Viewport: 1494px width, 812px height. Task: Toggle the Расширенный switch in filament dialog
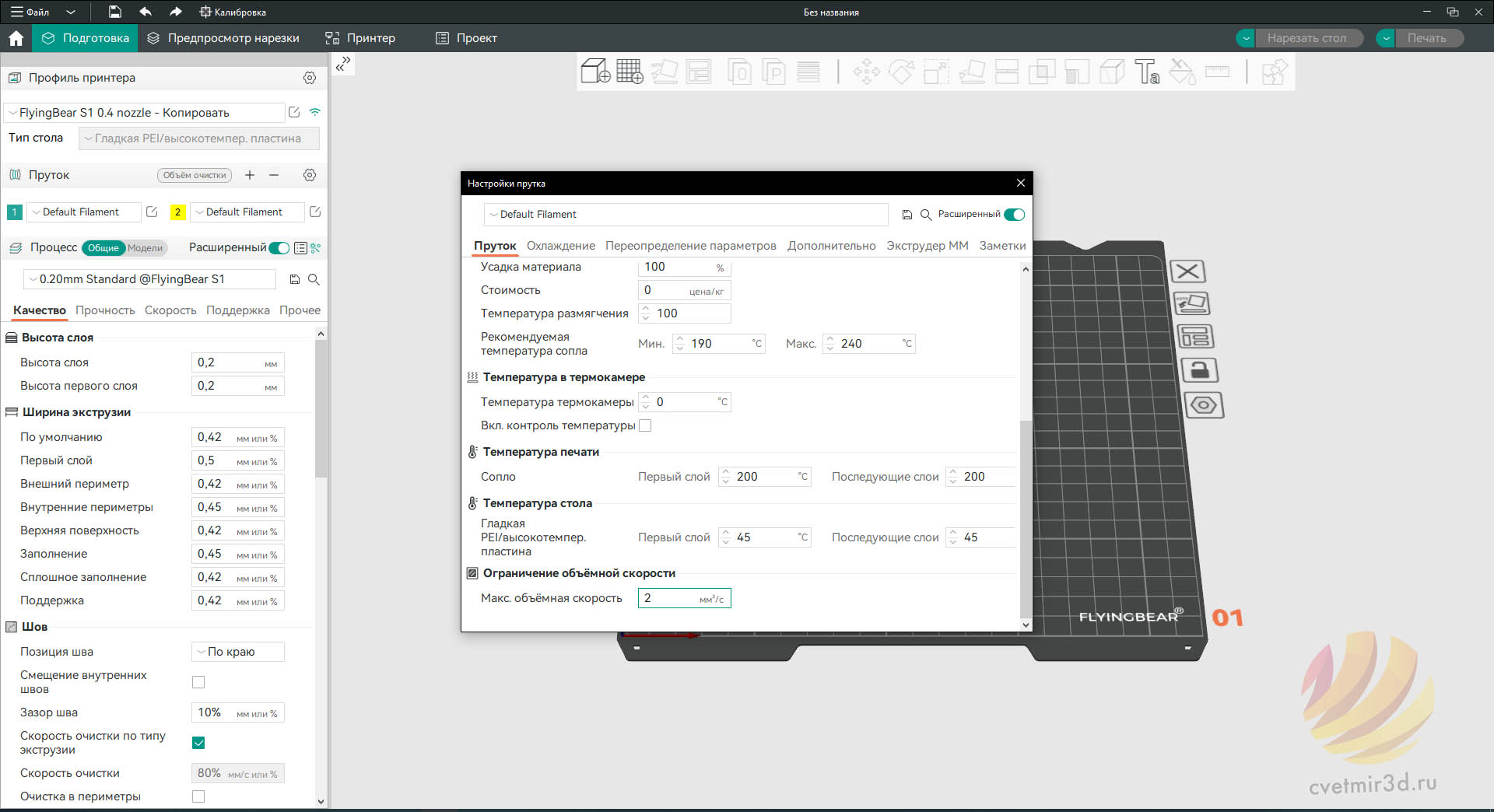1015,215
